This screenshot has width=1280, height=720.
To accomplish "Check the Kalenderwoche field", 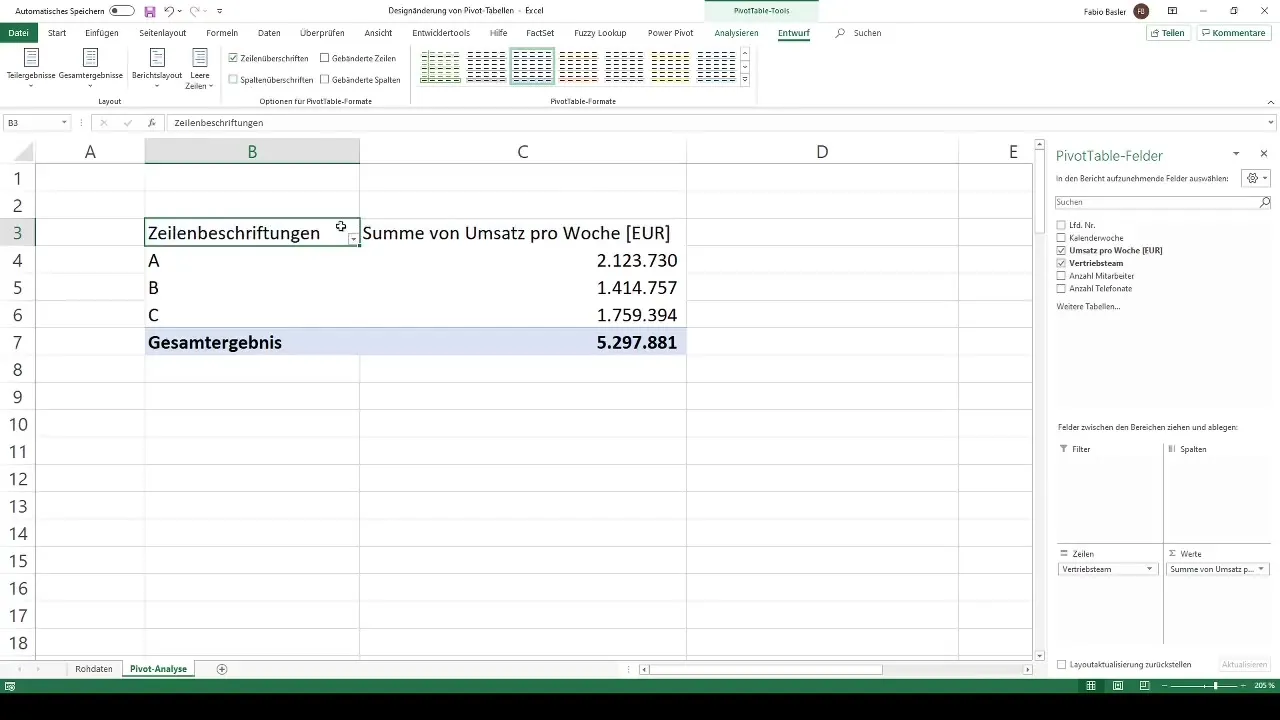I will tap(1062, 238).
